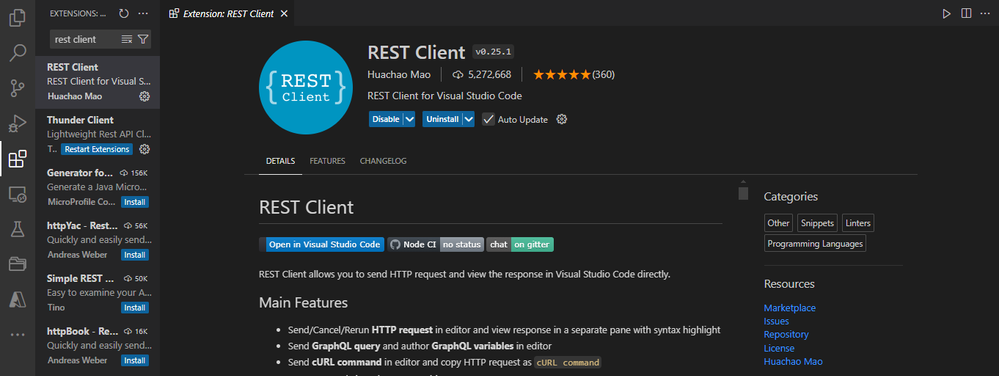
Task: Click Restart Extensions button for Thunder Client
Action: pos(97,149)
